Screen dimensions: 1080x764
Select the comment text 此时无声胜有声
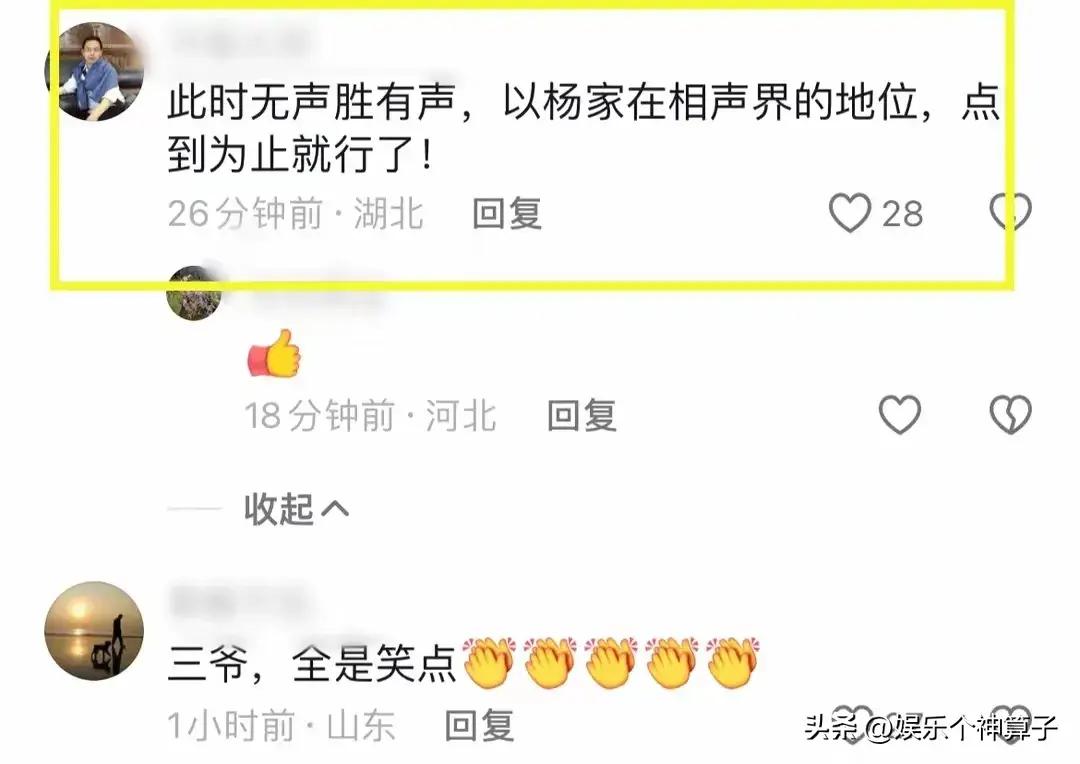[x=312, y=103]
